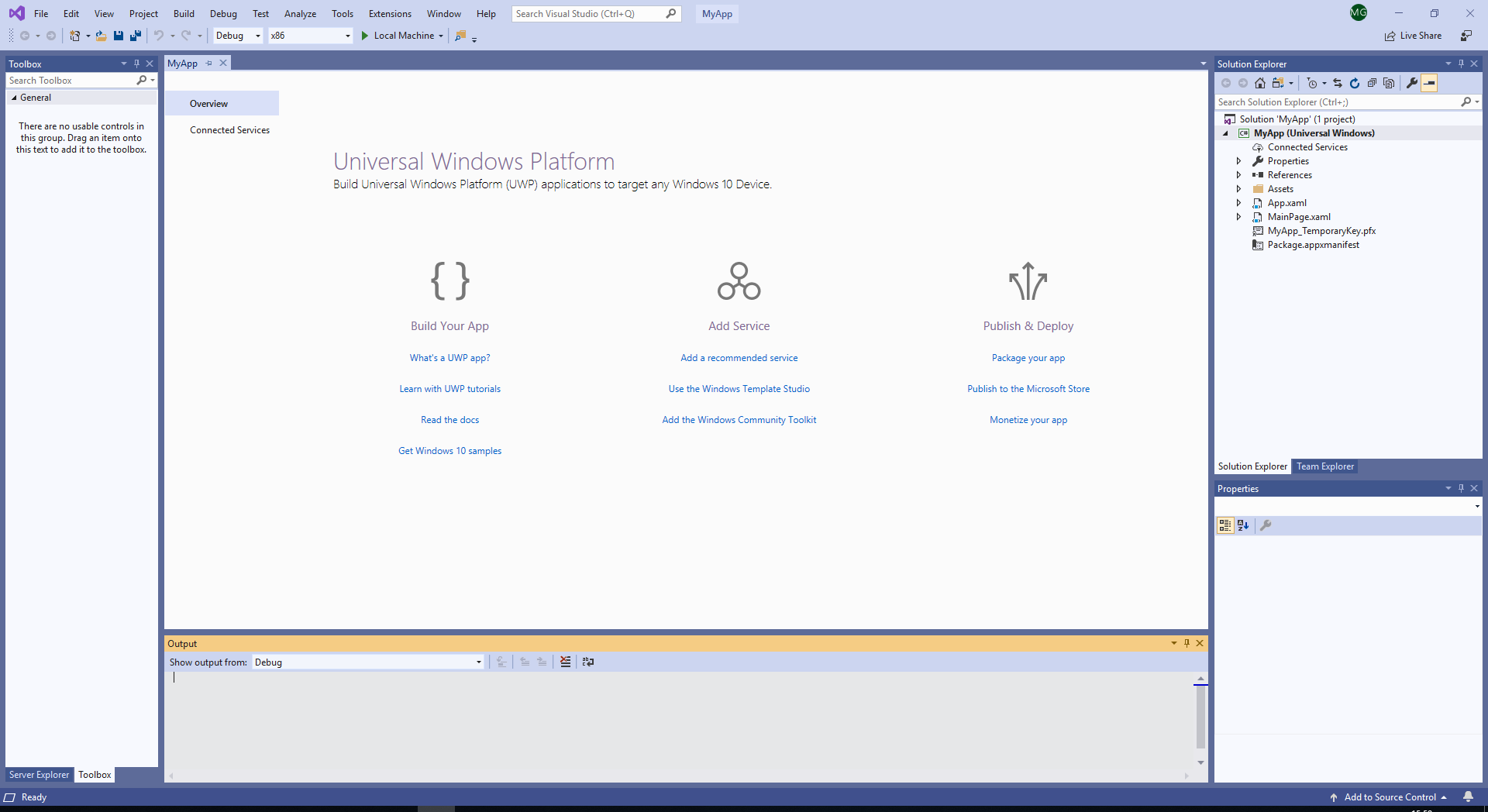Toggle auto-hide pin on Output panel

pos(1187,643)
